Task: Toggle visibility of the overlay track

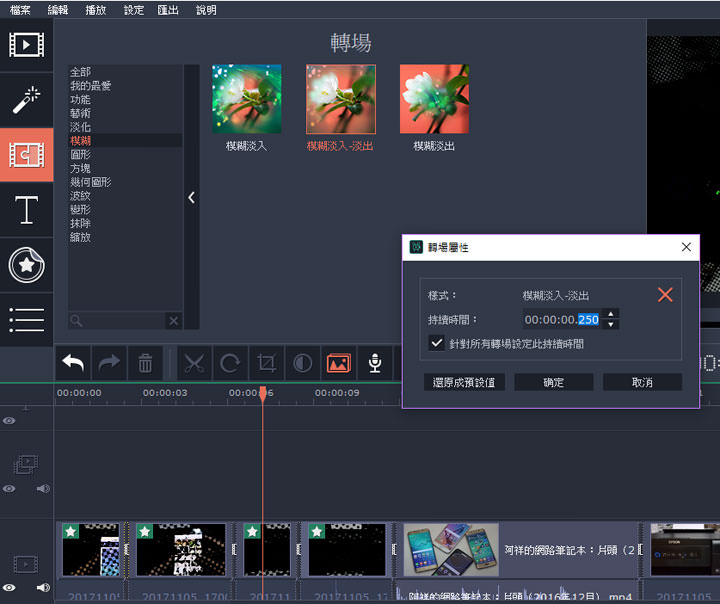Action: 9,489
